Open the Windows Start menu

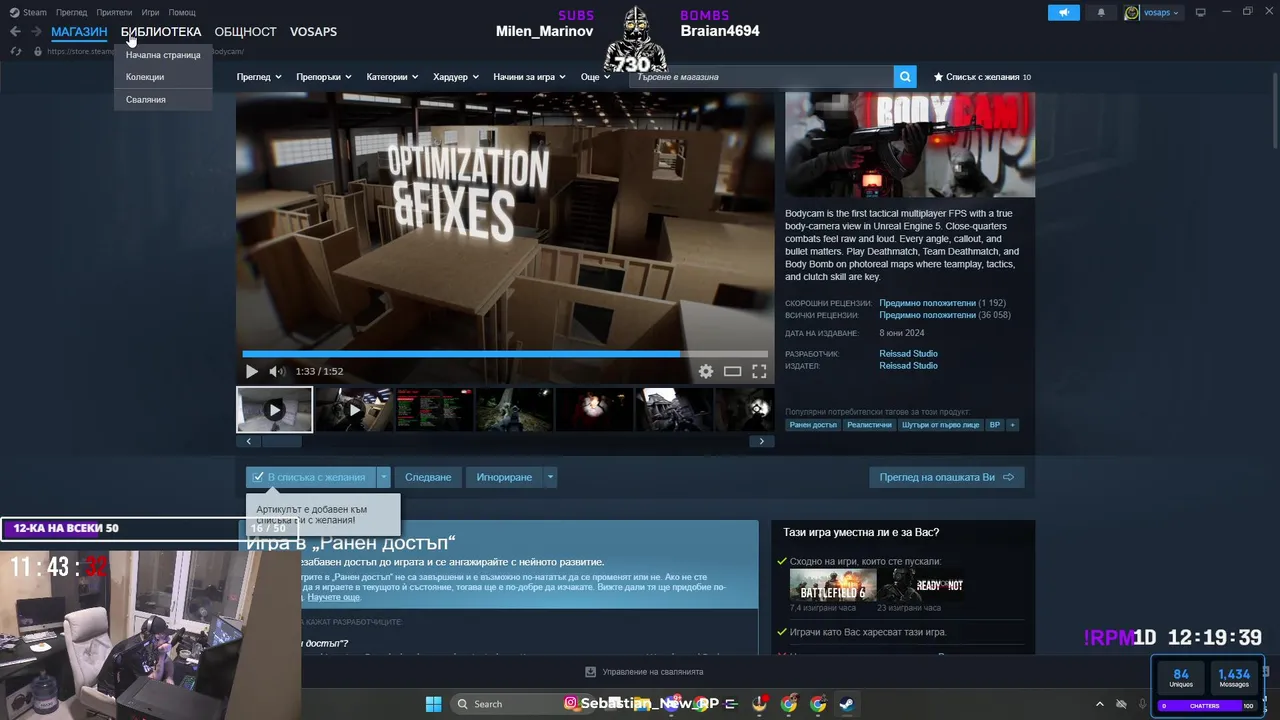(433, 704)
